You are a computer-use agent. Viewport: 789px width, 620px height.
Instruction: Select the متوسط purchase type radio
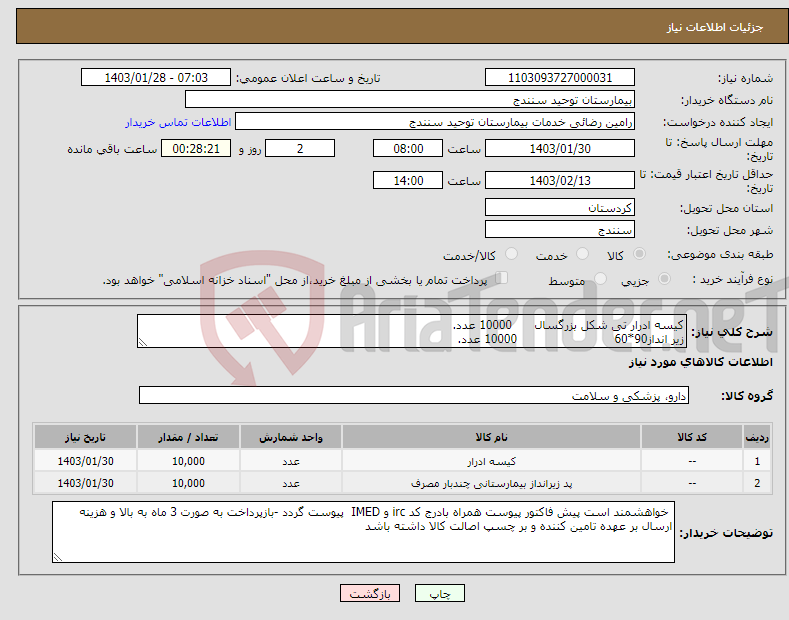[x=600, y=278]
